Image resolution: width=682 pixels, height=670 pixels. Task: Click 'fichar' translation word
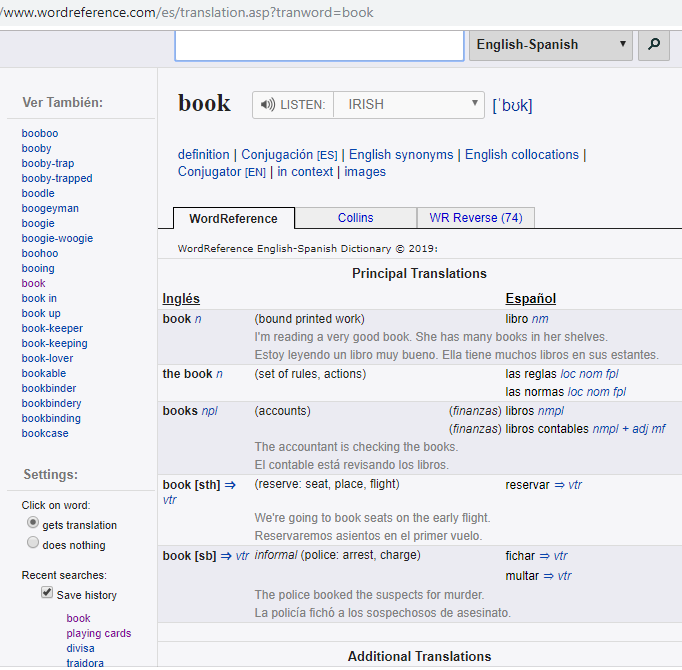(520, 556)
